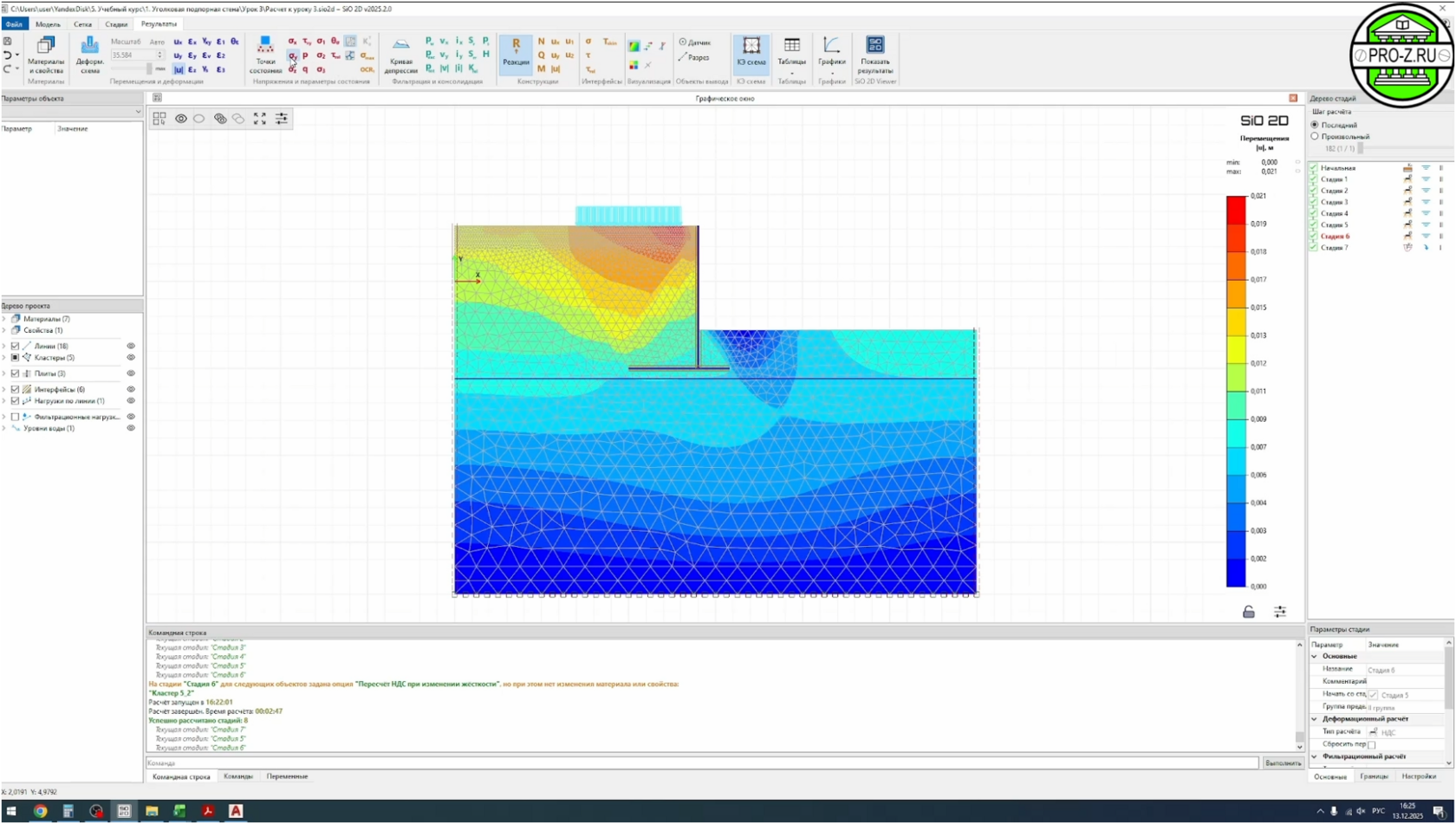Select the Произвольный radio button
The height and width of the screenshot is (824, 1456).
pos(1315,137)
